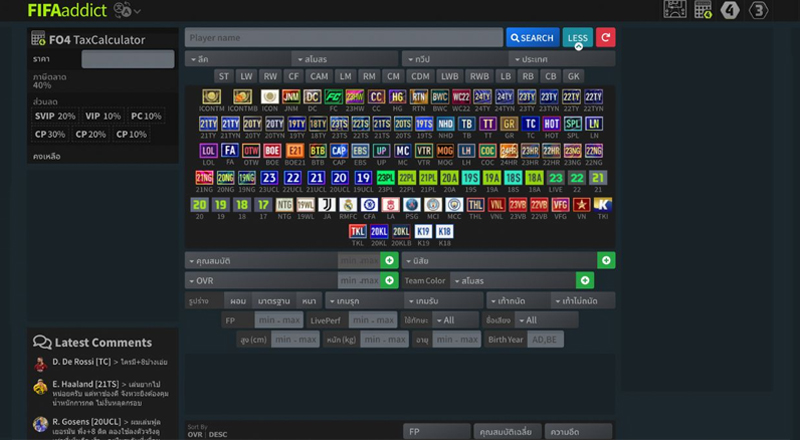Select the ICON season badge

269,99
